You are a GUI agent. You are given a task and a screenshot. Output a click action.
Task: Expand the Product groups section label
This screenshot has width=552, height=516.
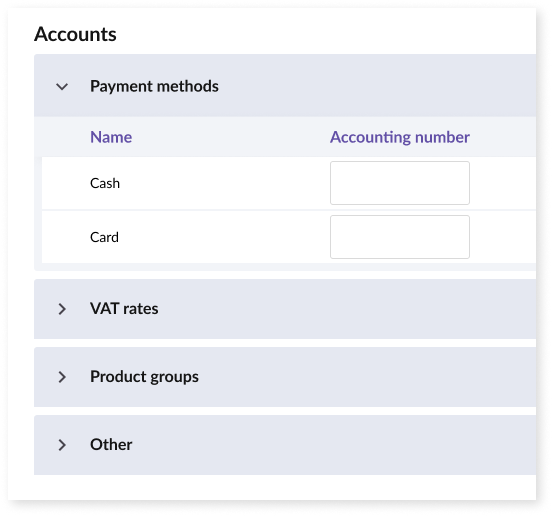click(144, 377)
